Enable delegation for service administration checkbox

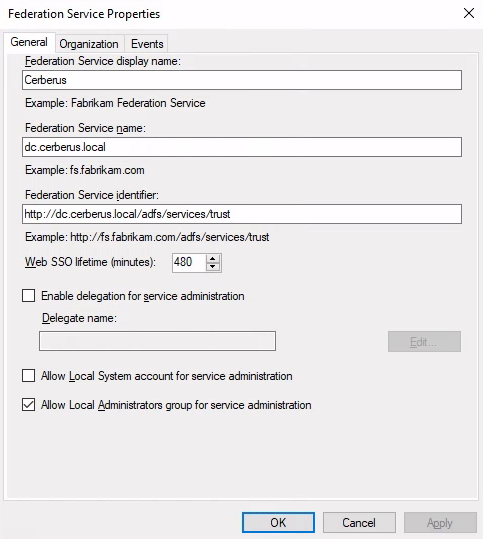[x=29, y=296]
